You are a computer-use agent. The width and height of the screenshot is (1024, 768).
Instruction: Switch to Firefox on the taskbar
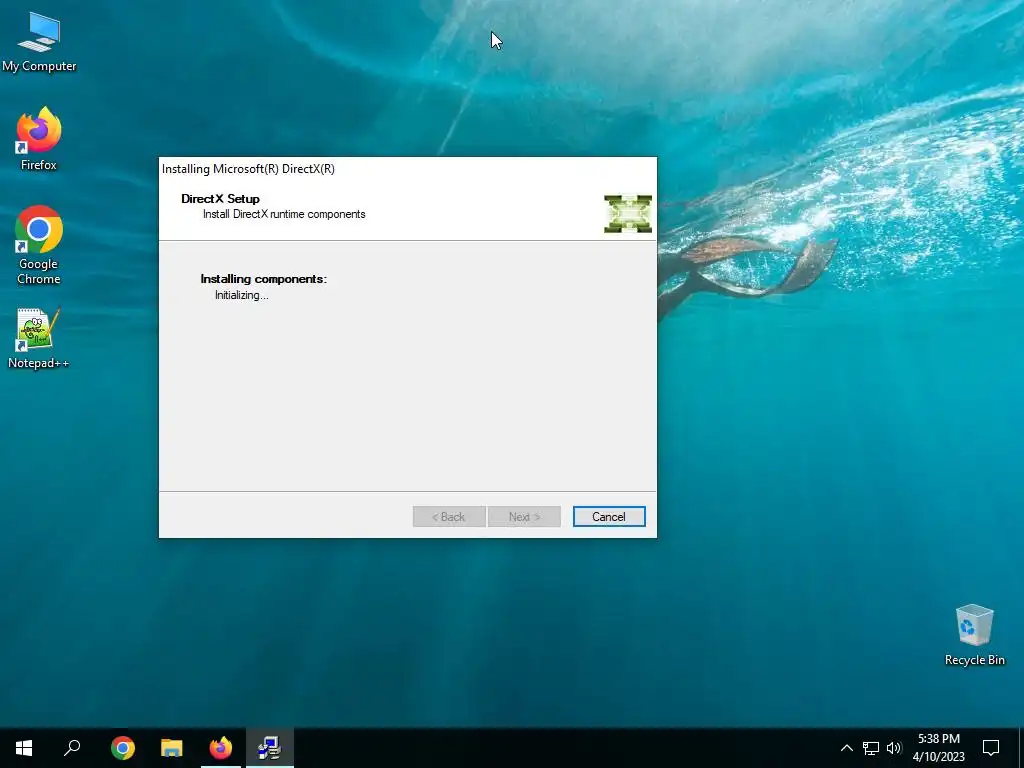221,748
